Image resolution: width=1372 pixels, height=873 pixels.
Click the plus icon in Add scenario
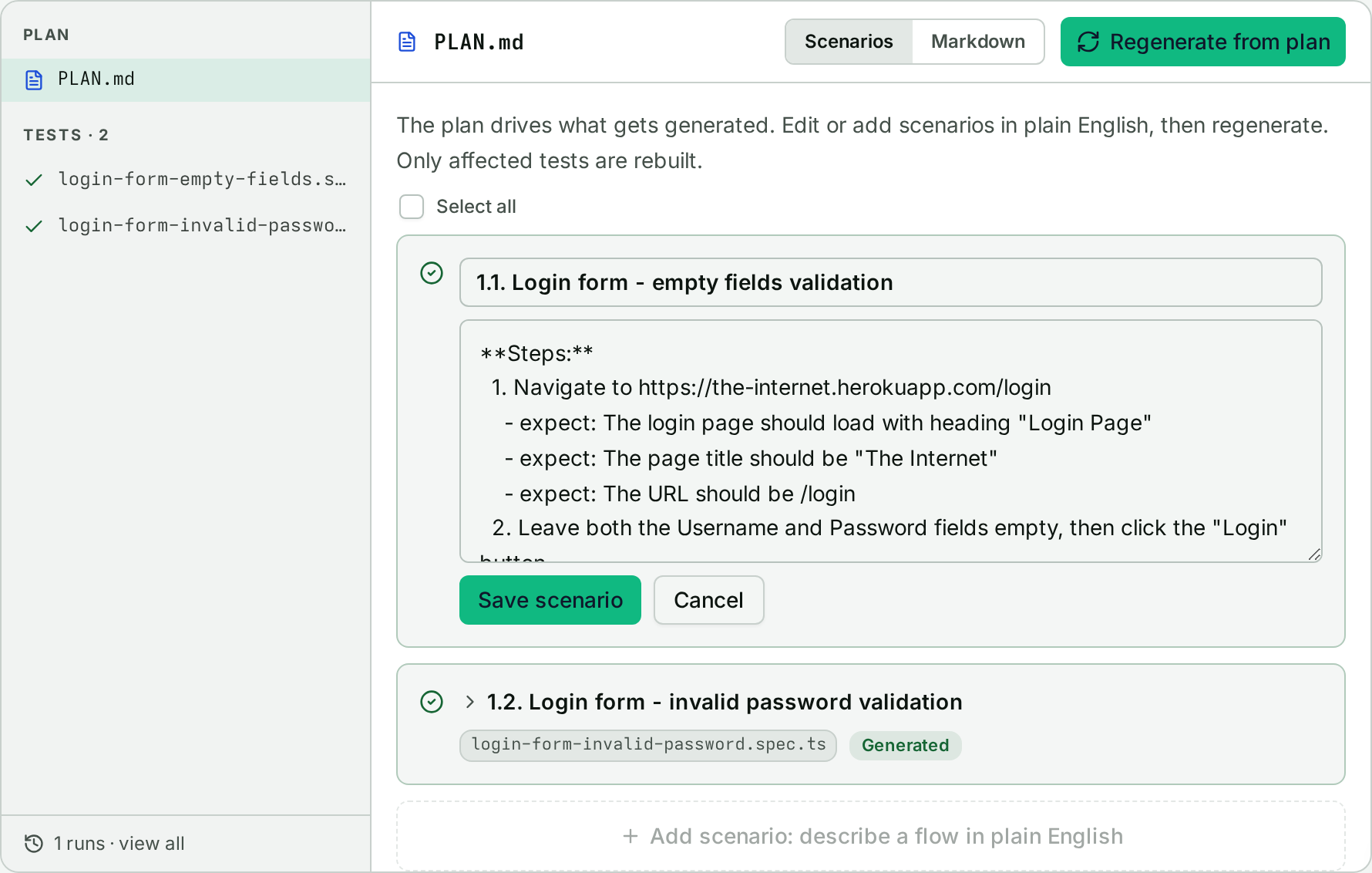tap(631, 836)
